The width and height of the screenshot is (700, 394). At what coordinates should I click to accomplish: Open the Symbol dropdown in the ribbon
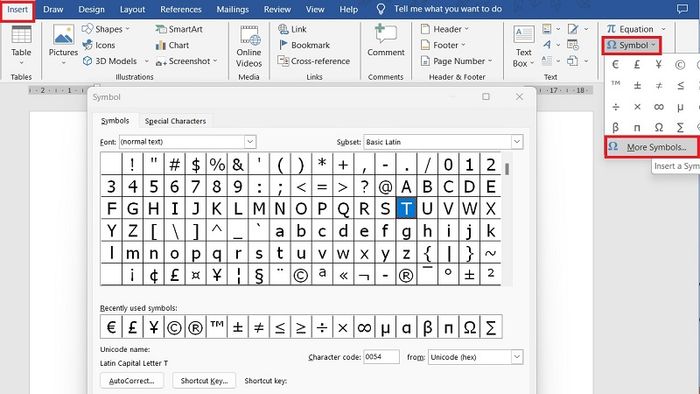631,45
